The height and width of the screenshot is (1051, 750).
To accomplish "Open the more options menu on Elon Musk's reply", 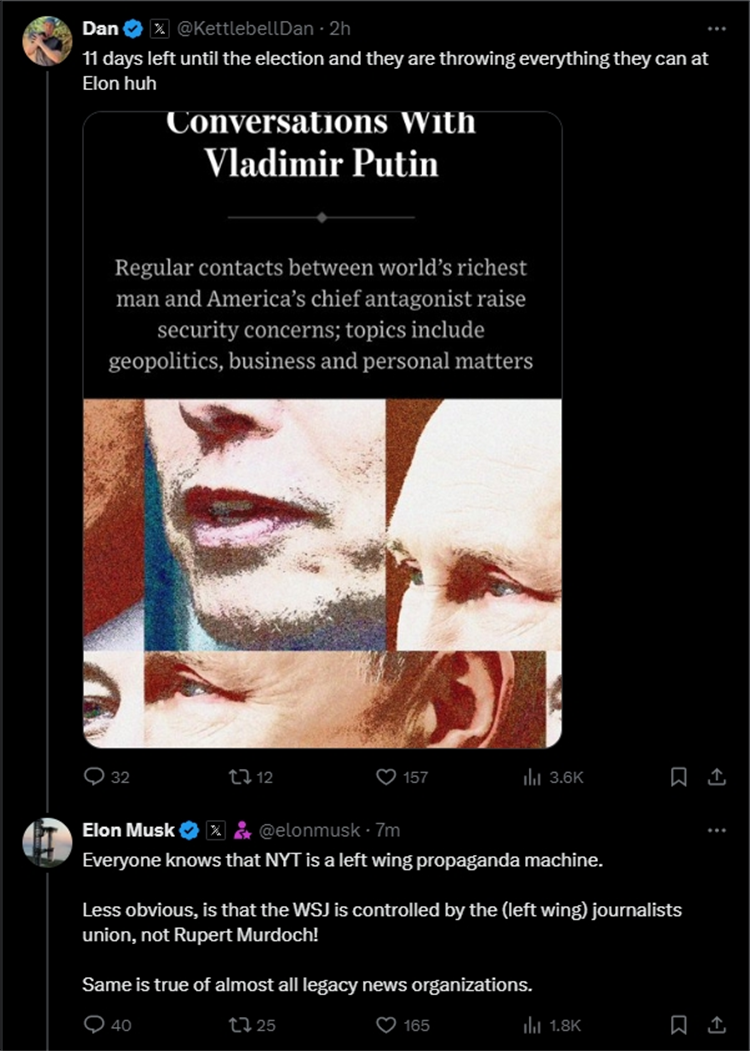I will (x=716, y=830).
